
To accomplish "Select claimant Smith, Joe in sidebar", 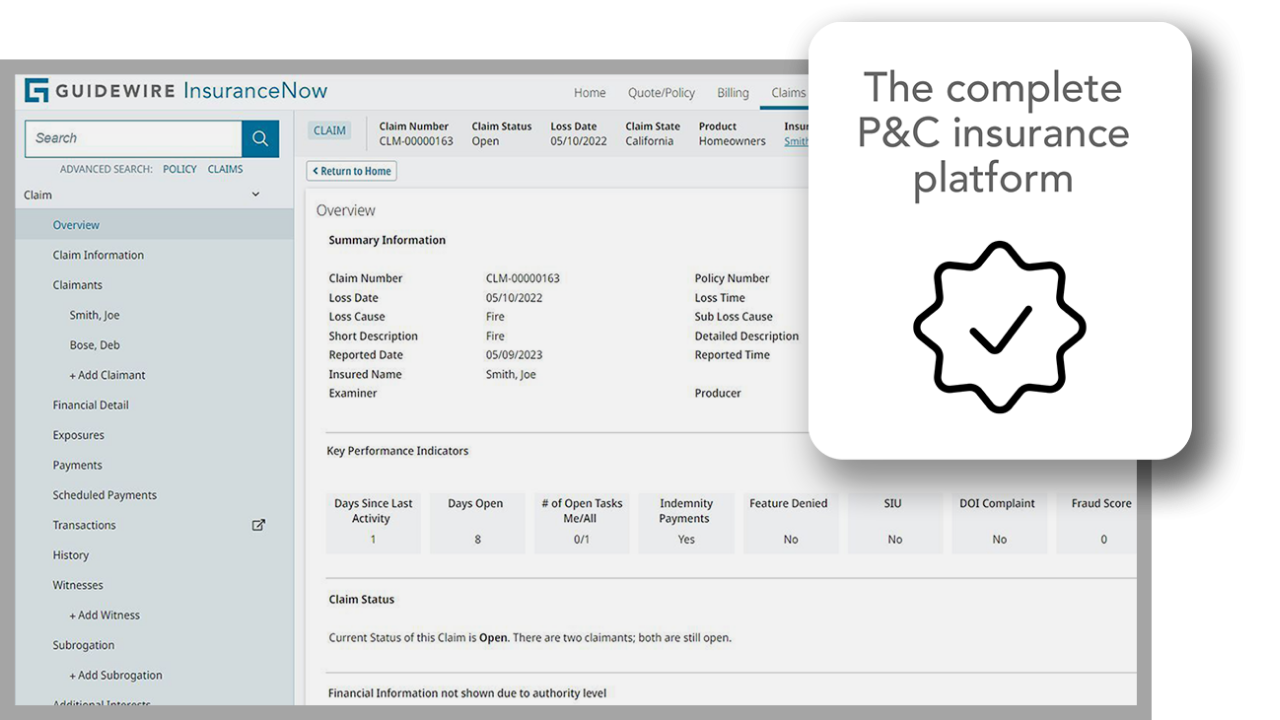I will [94, 315].
